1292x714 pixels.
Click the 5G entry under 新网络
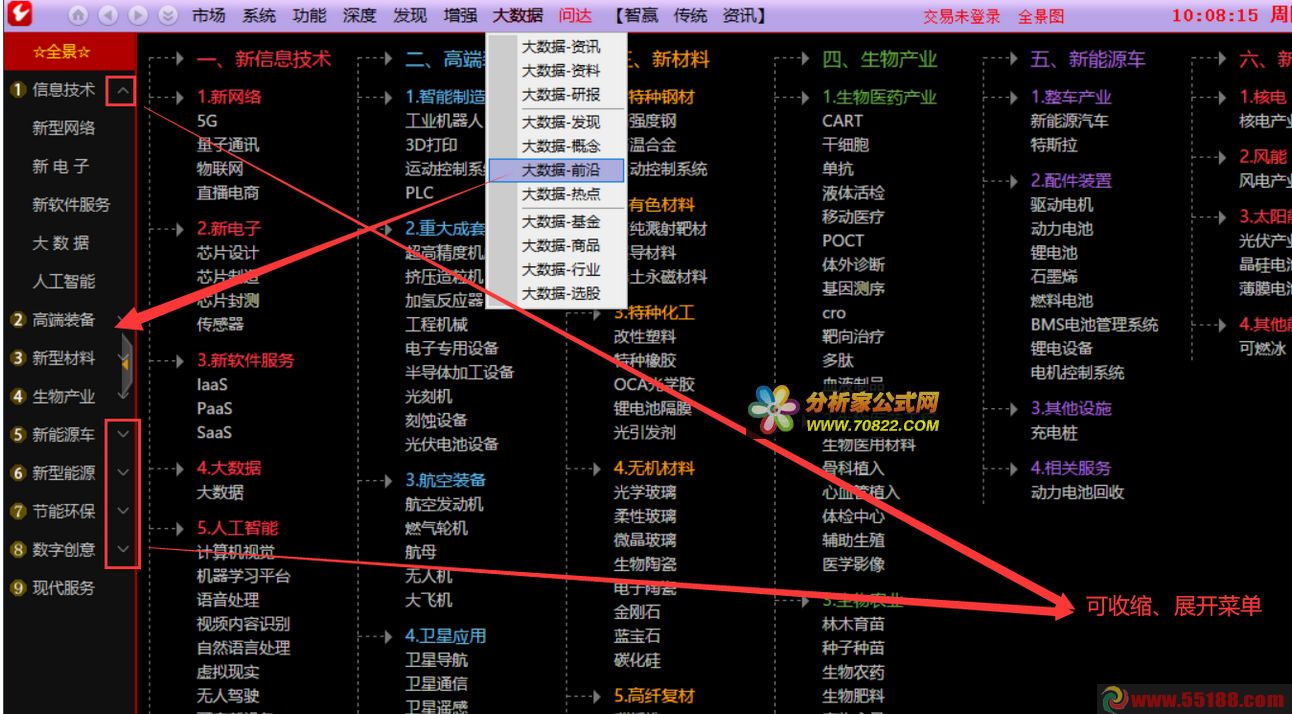click(x=207, y=121)
